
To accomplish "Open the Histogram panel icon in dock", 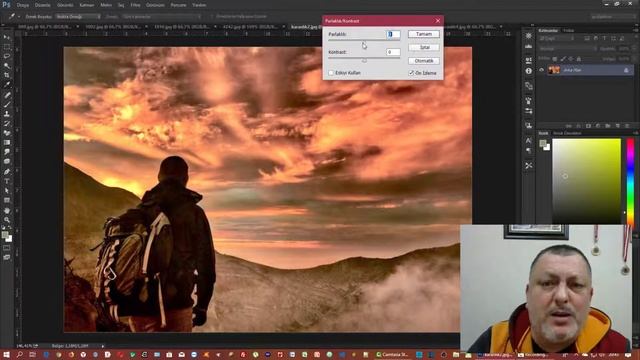I will (x=529, y=46).
